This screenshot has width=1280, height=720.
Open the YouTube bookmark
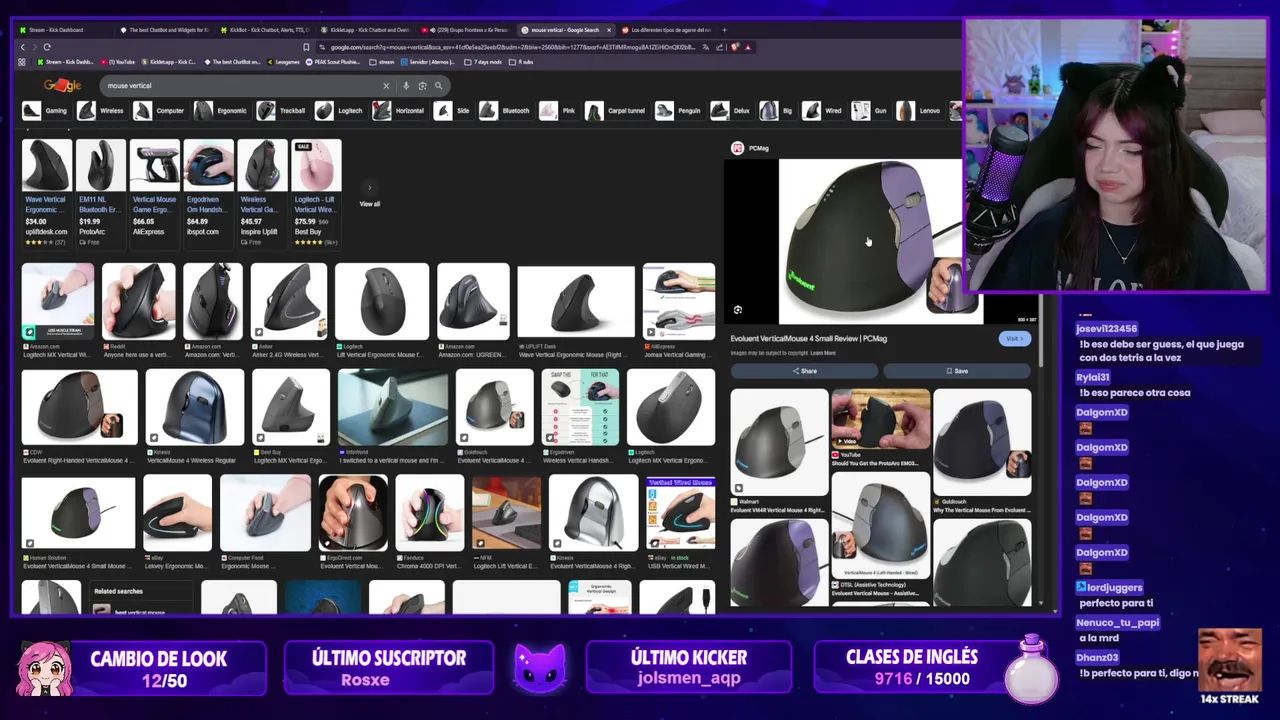[120, 62]
